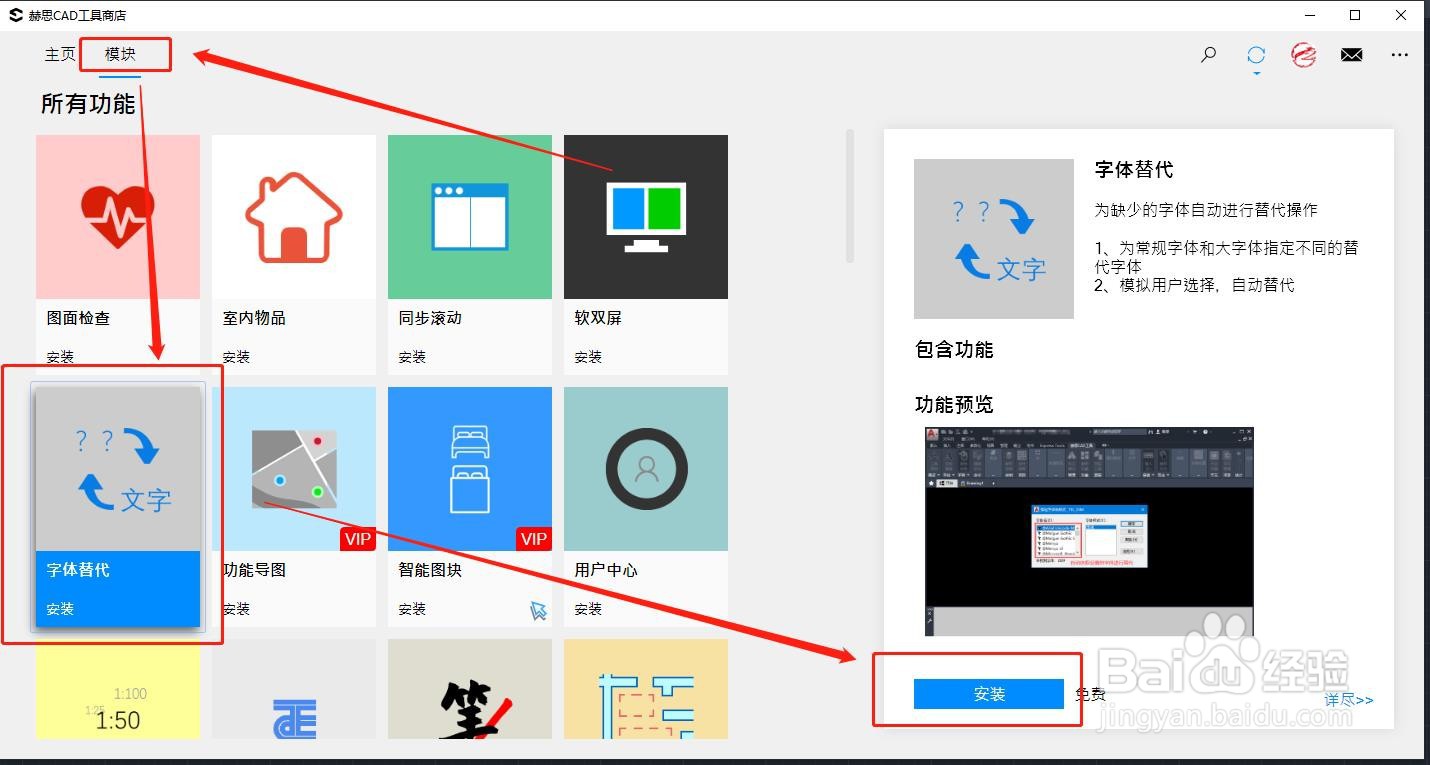
Task: Select the blue stamp module tile on gray
Action: 294,689
